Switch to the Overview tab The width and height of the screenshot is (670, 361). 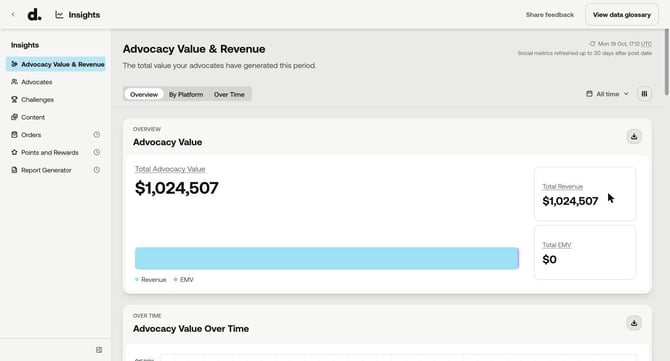coord(144,94)
